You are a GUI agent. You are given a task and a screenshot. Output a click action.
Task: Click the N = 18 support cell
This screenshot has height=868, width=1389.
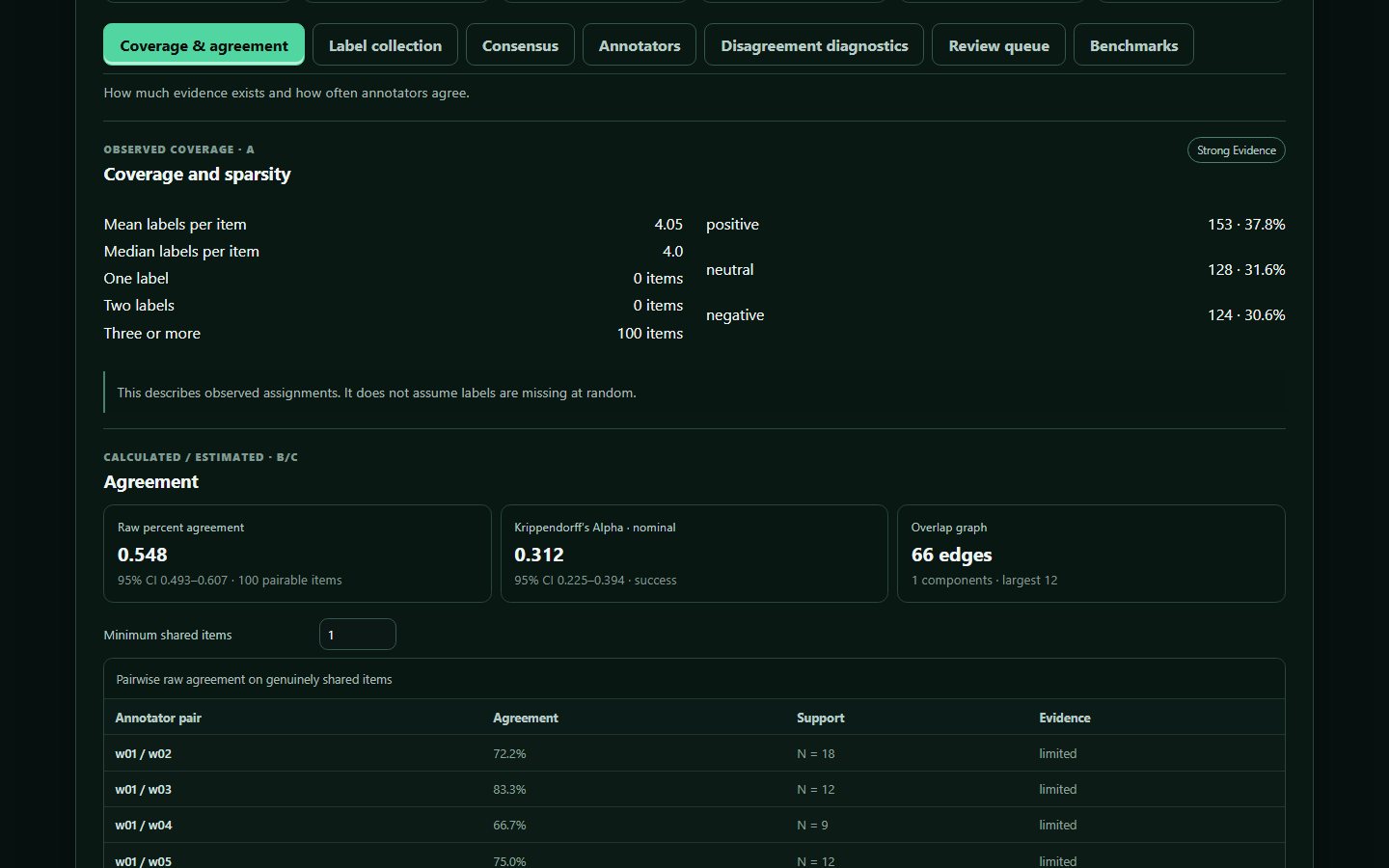tap(816, 753)
